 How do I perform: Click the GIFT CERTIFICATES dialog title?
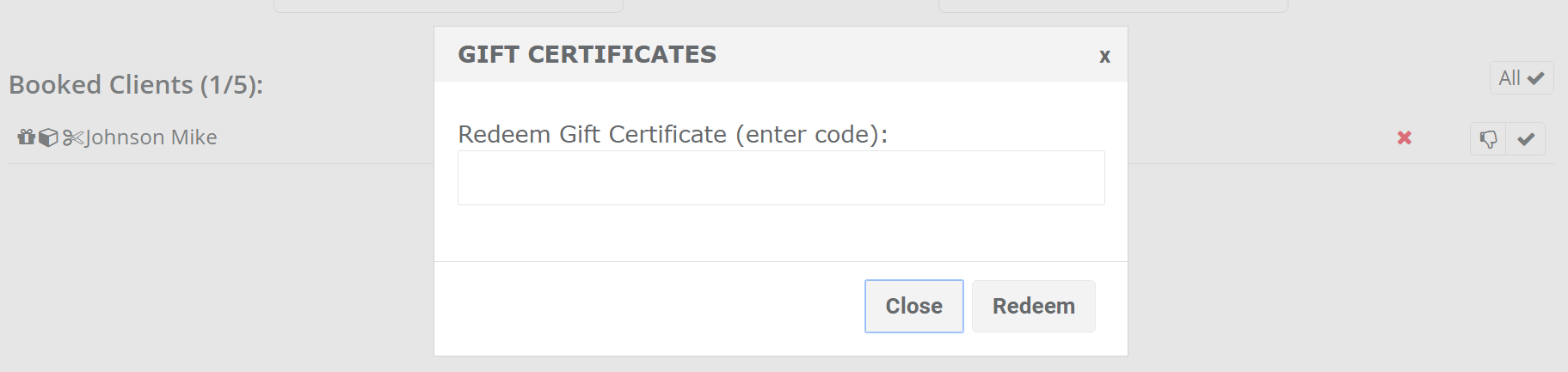pyautogui.click(x=587, y=54)
